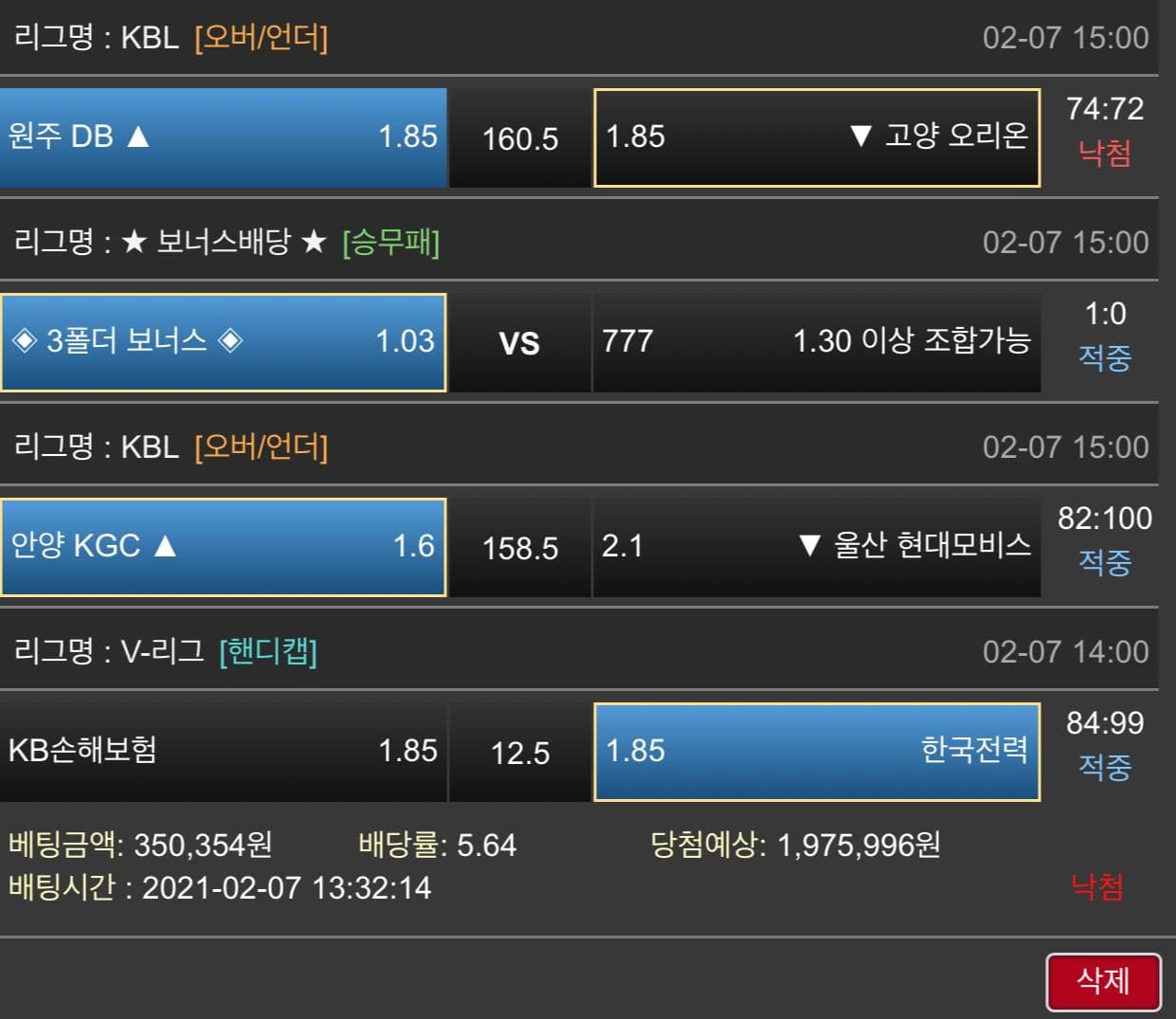Viewport: 1176px width, 1019px height.
Task: Click the 158.5 total line value
Action: click(520, 549)
